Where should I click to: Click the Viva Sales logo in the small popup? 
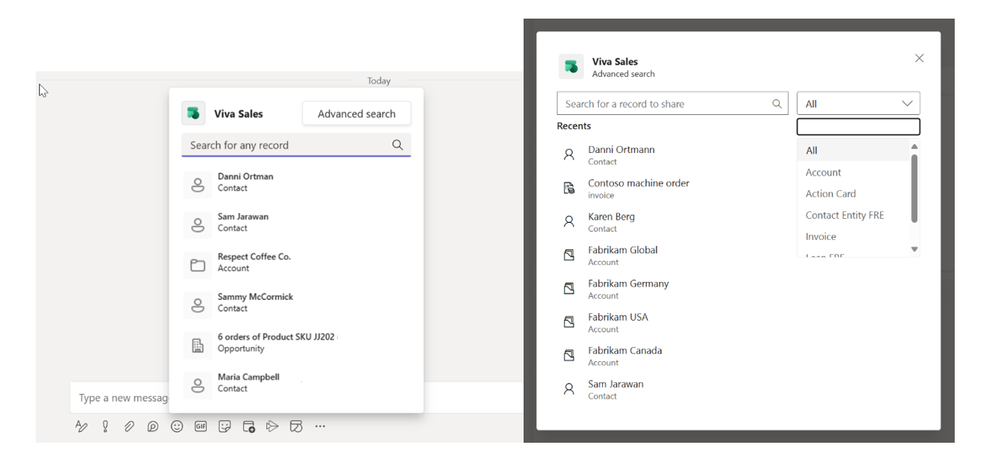coord(193,113)
